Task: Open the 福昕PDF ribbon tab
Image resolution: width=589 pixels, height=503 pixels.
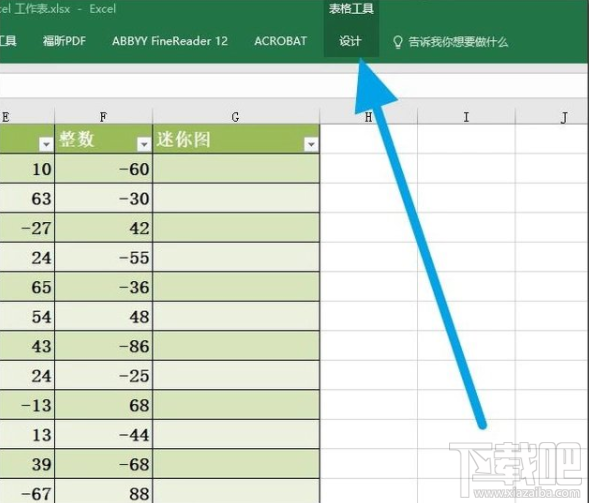Action: click(x=64, y=41)
